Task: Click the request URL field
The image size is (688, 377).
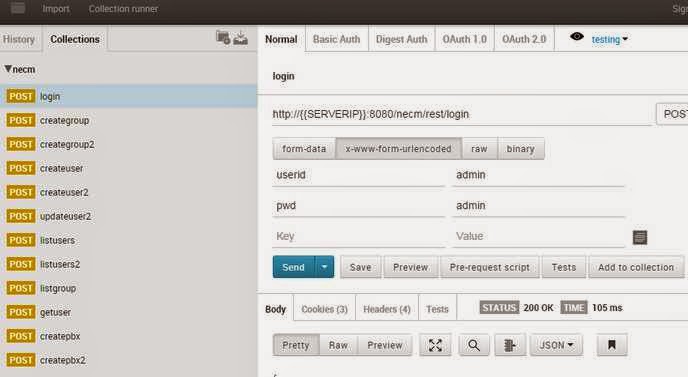Action: [462, 115]
